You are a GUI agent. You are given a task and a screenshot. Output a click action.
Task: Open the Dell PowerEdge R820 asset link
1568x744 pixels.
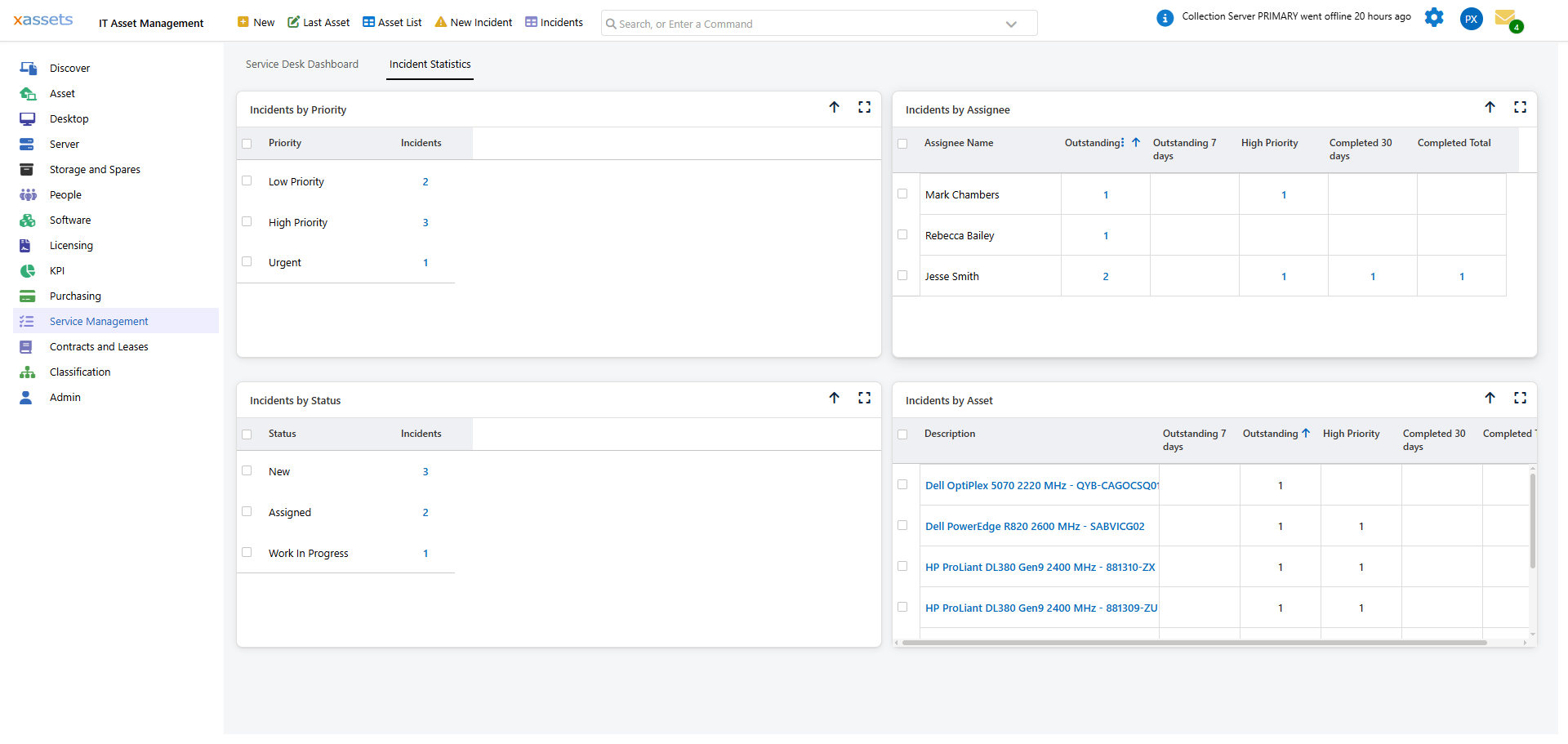(x=1035, y=526)
